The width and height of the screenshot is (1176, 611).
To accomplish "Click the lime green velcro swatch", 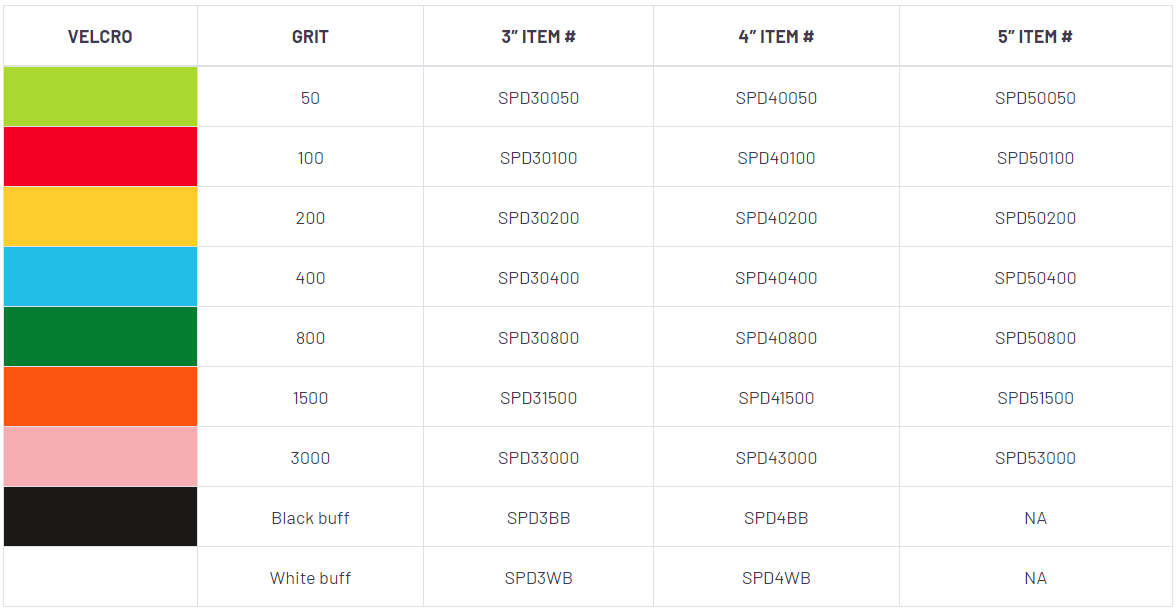I will 100,97.
